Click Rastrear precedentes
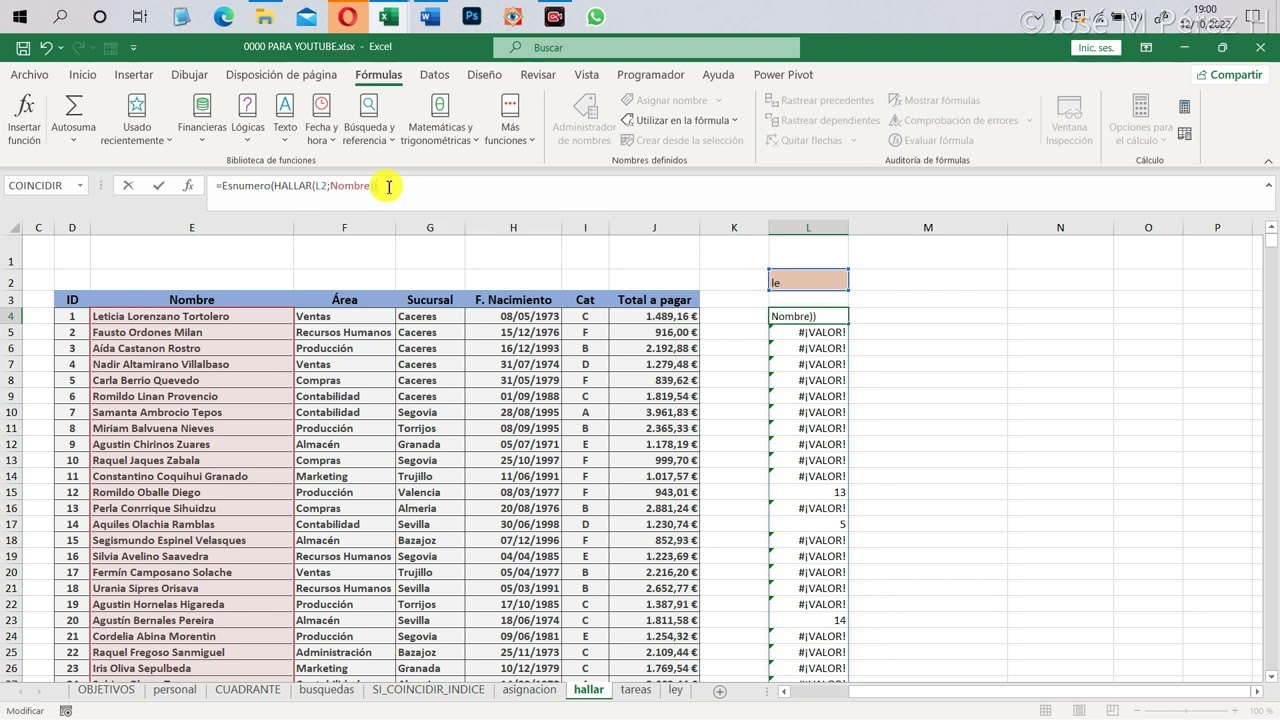 point(820,100)
